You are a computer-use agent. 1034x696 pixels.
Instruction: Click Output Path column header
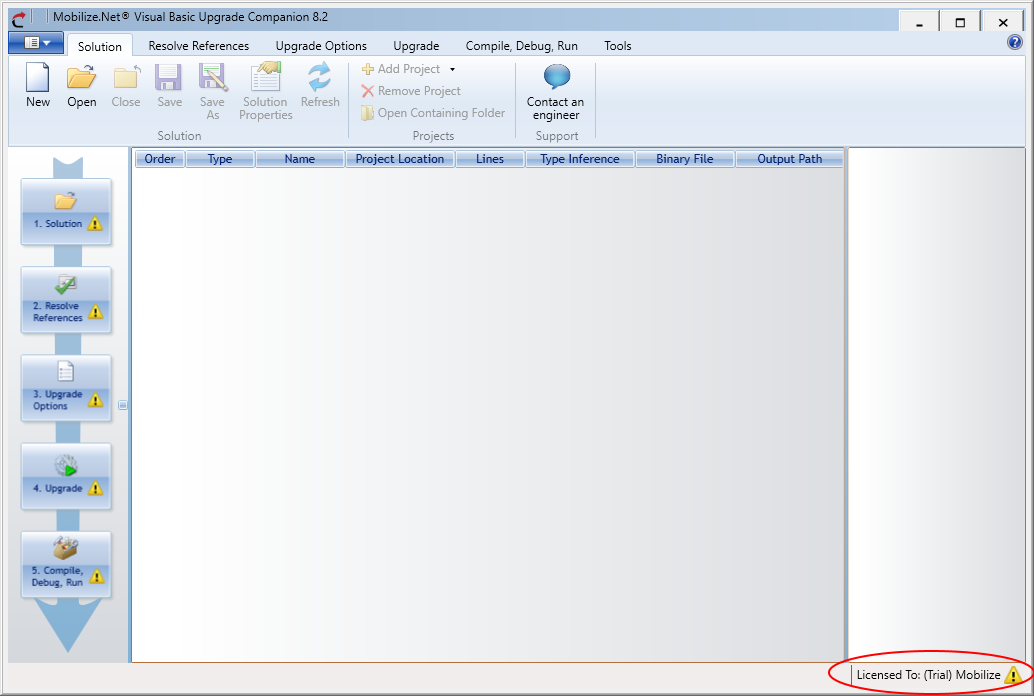pyautogui.click(x=789, y=159)
